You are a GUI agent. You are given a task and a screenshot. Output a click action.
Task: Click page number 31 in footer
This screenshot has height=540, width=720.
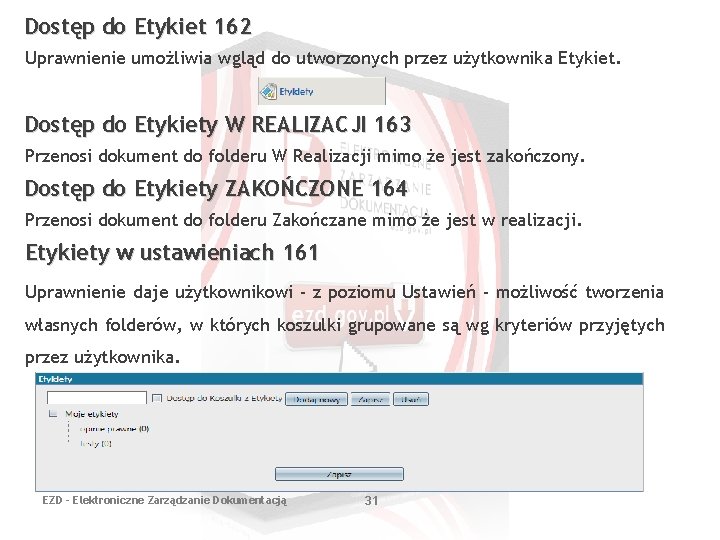pyautogui.click(x=371, y=501)
